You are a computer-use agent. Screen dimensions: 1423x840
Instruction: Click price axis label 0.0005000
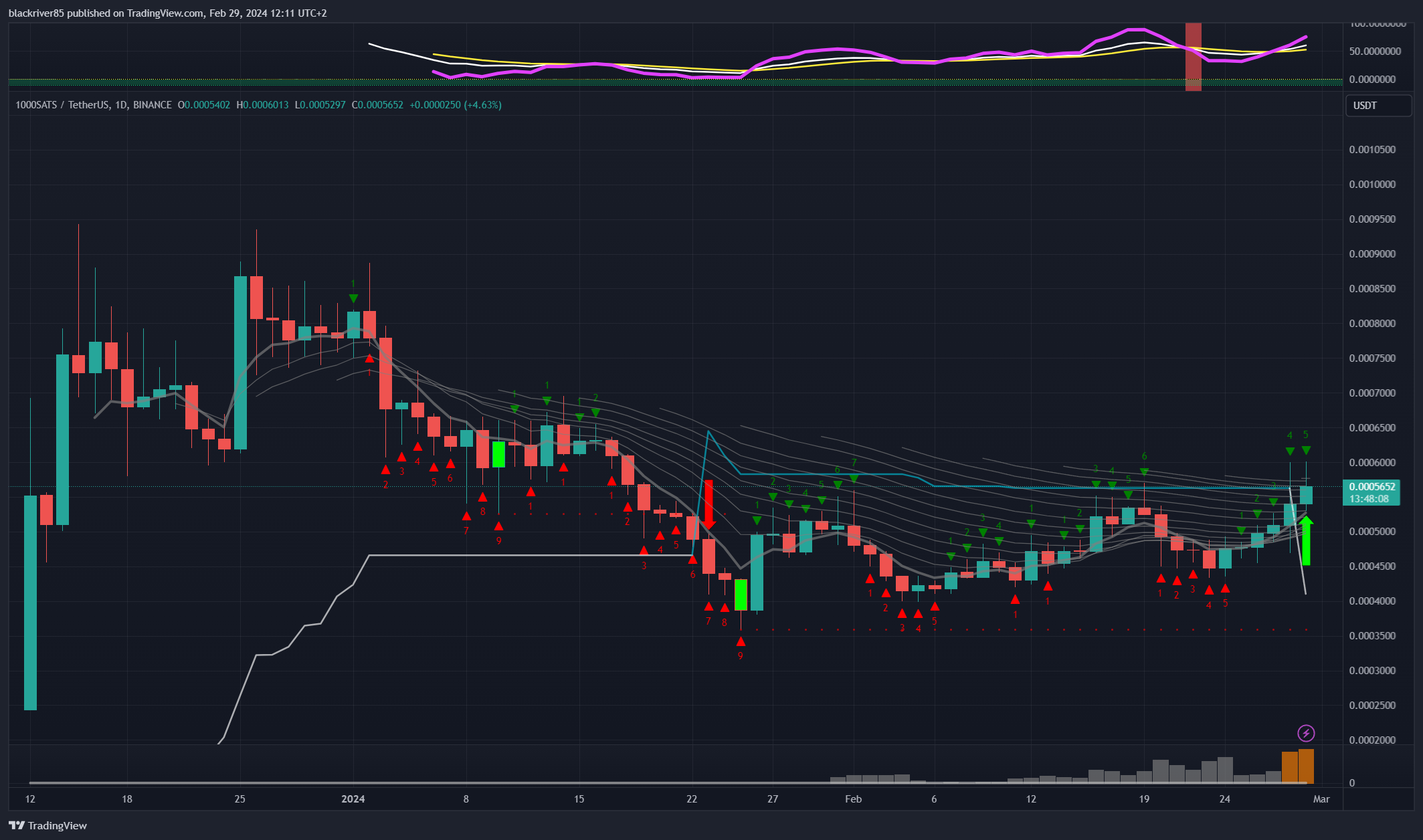click(x=1373, y=532)
